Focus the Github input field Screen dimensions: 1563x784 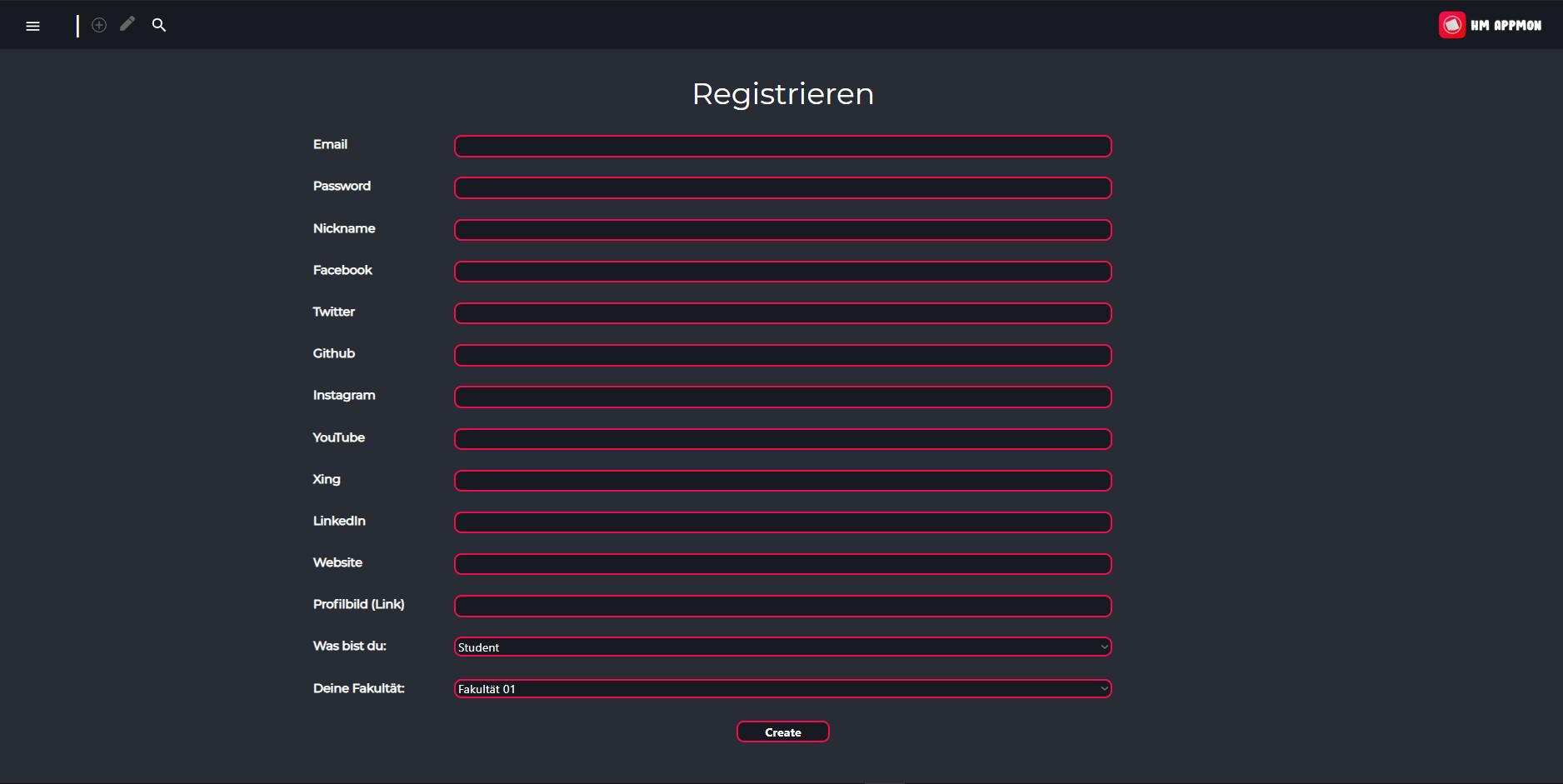[783, 355]
